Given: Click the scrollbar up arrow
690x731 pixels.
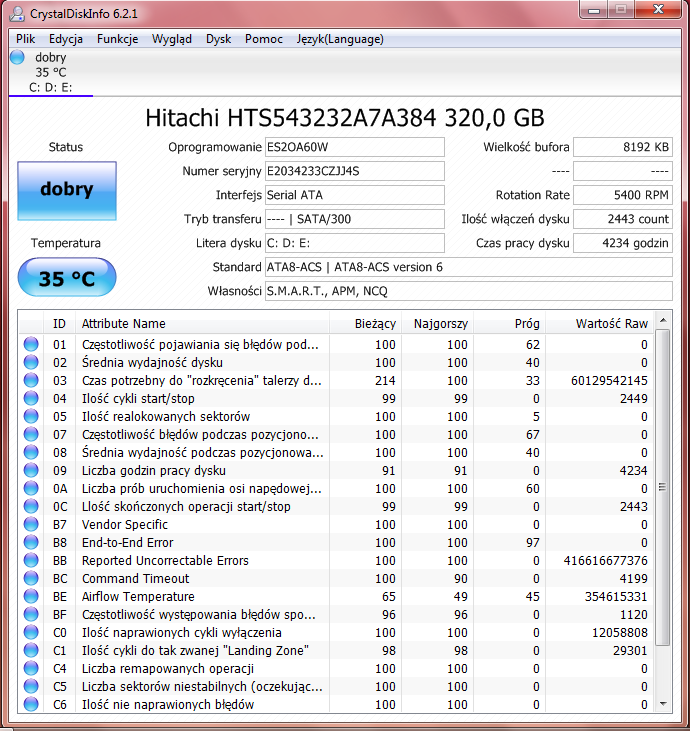Looking at the screenshot, I should click(663, 320).
